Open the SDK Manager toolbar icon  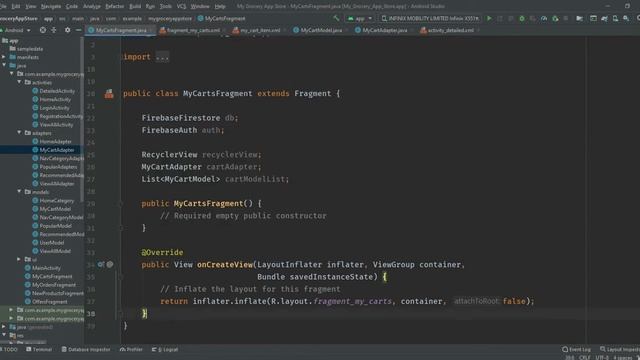(x=626, y=18)
